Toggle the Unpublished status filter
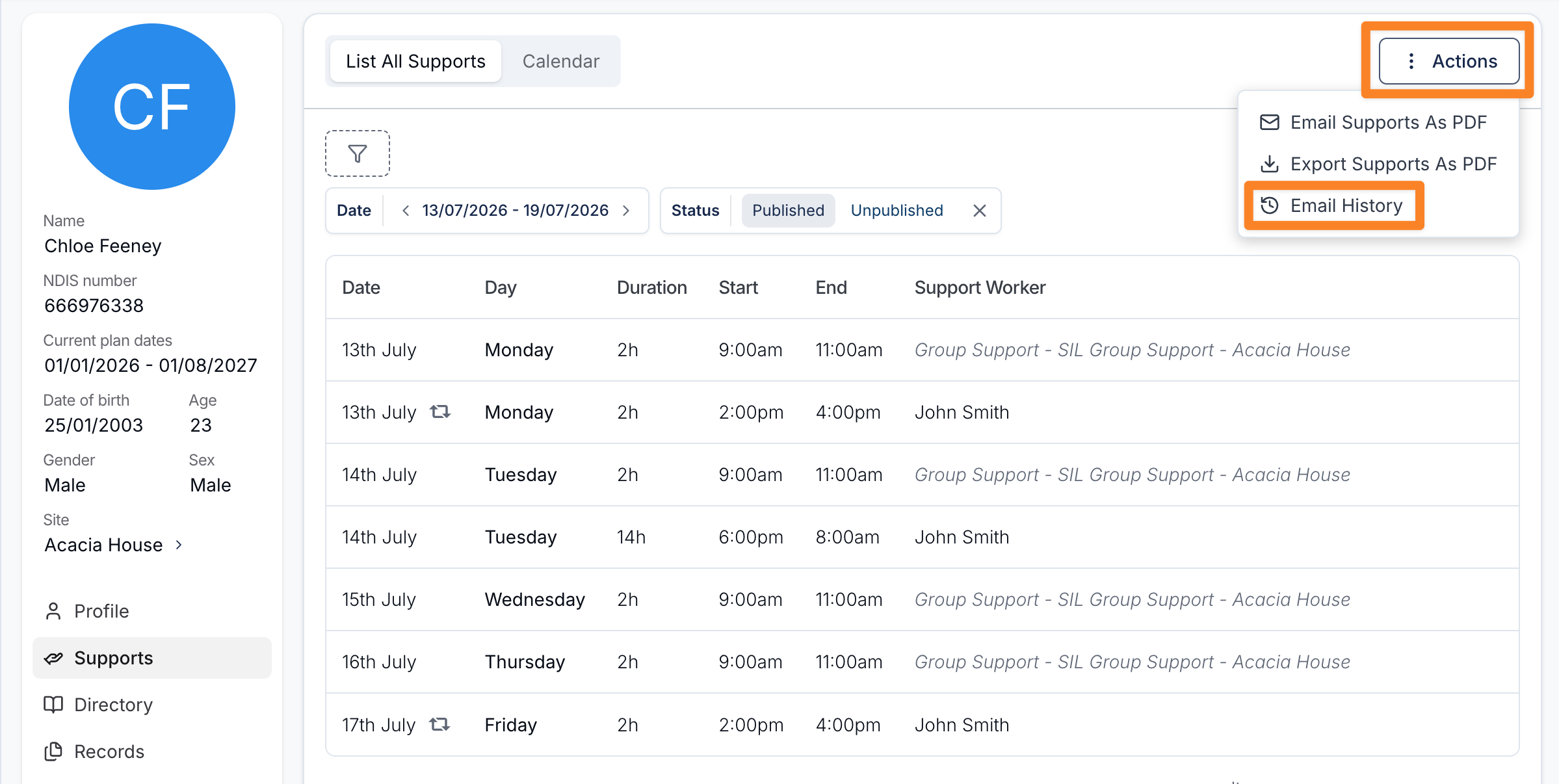Viewport: 1559px width, 784px height. tap(897, 210)
